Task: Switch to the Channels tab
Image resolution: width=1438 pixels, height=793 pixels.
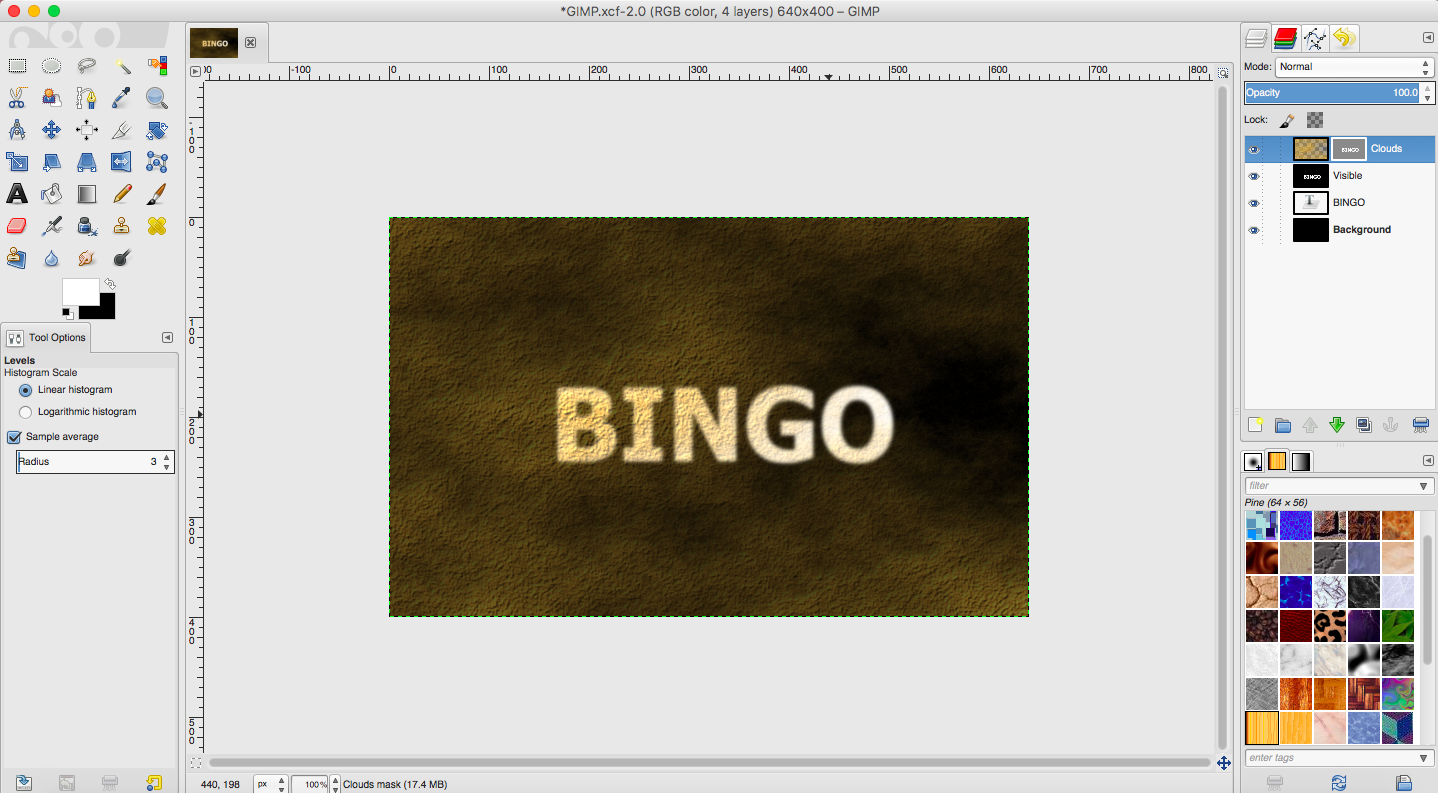Action: (1286, 39)
